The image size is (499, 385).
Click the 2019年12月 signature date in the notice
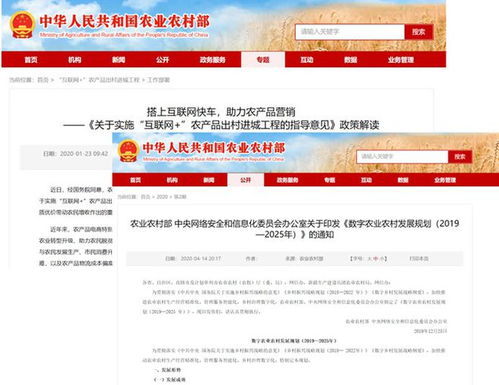coord(430,331)
